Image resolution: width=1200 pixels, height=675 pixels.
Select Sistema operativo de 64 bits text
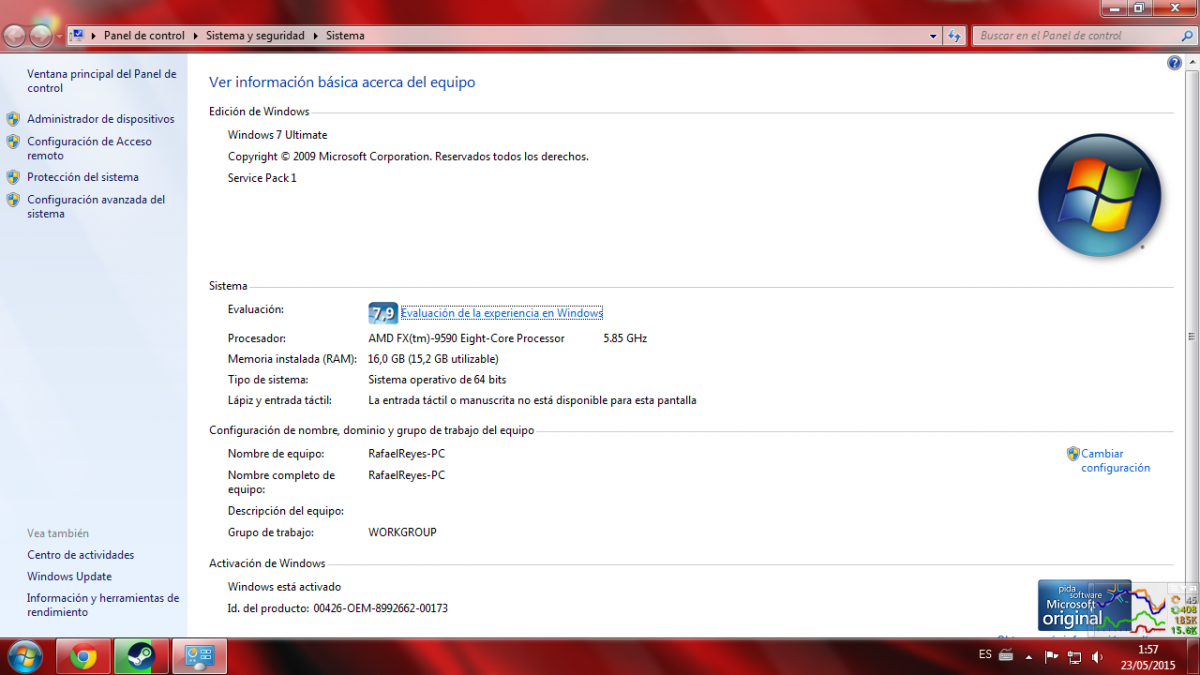[437, 380]
